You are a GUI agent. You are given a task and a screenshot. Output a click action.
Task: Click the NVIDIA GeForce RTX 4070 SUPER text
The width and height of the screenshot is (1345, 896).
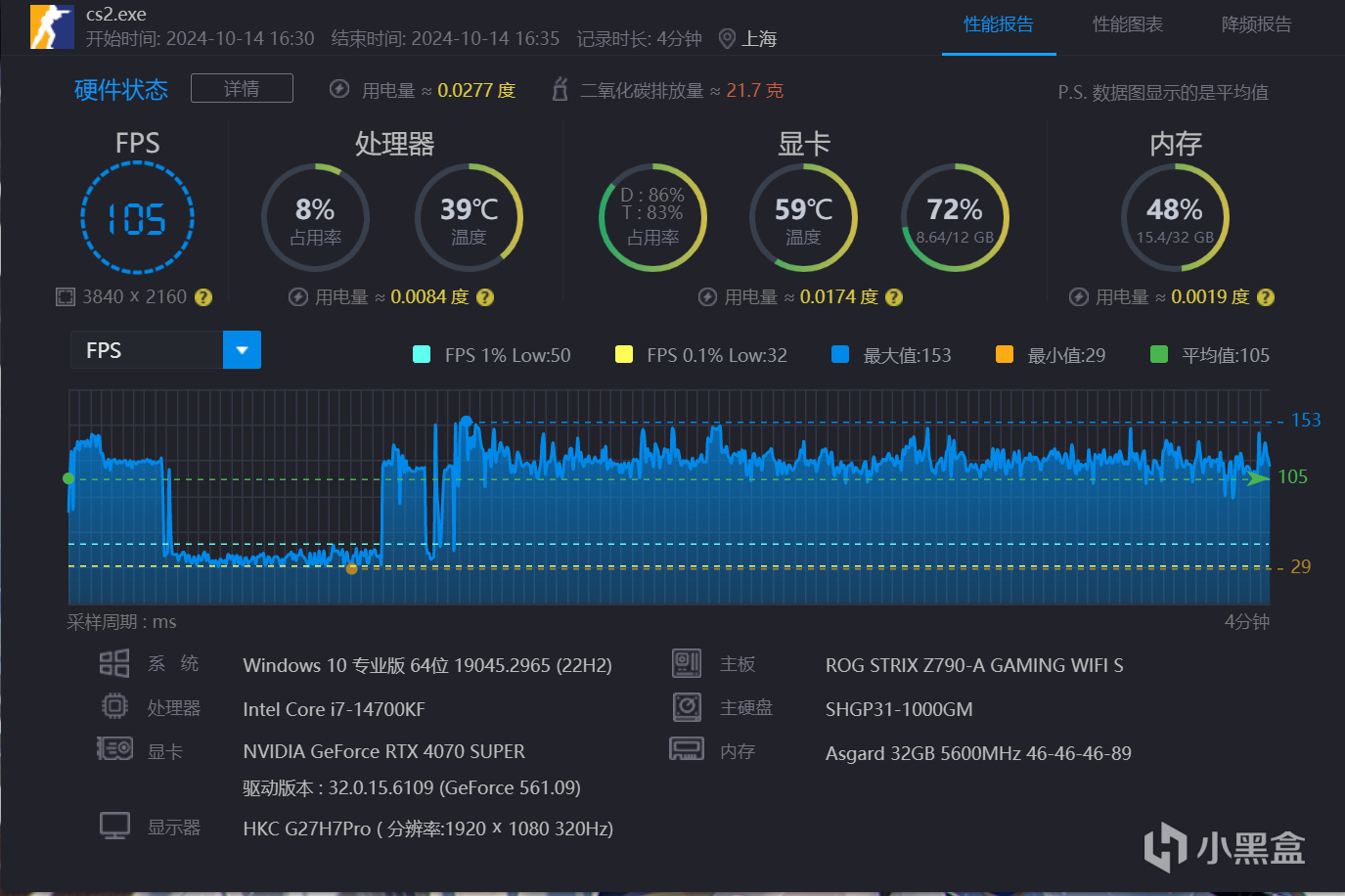tap(384, 751)
